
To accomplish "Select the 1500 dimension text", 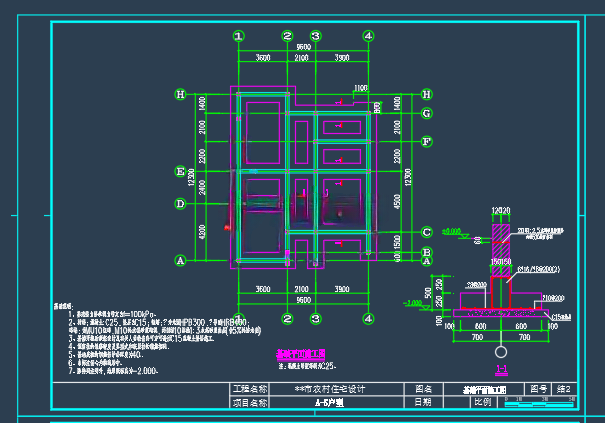I will [x=397, y=242].
